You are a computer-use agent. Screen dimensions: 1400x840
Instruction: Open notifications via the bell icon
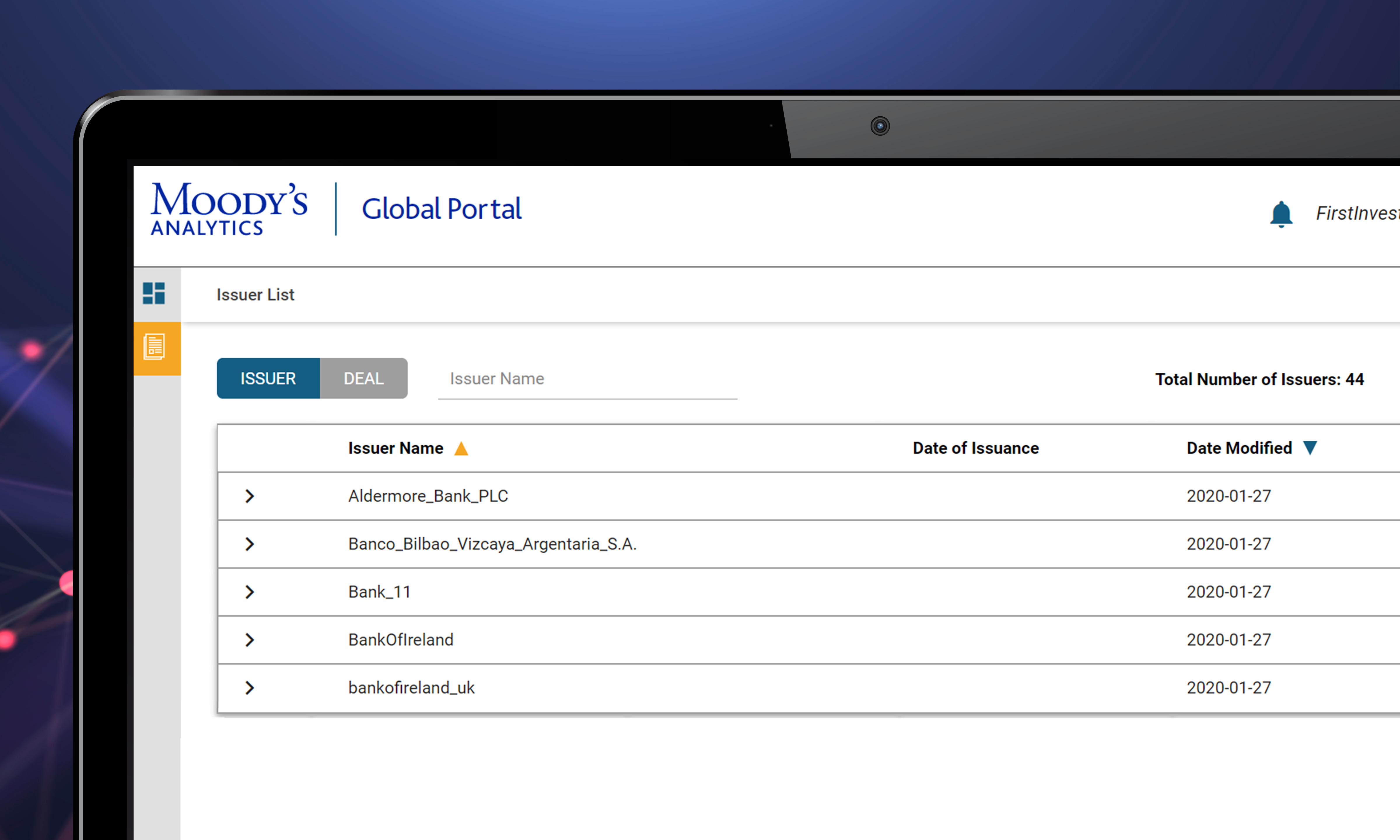pyautogui.click(x=1281, y=213)
